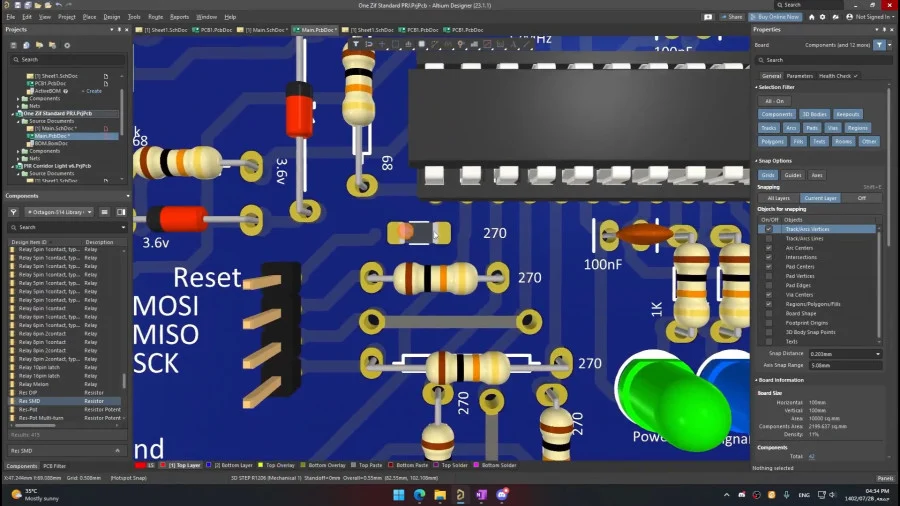Collapse the One Zif Standard PRJ project tree
Image resolution: width=900 pixels, height=506 pixels.
click(x=13, y=114)
